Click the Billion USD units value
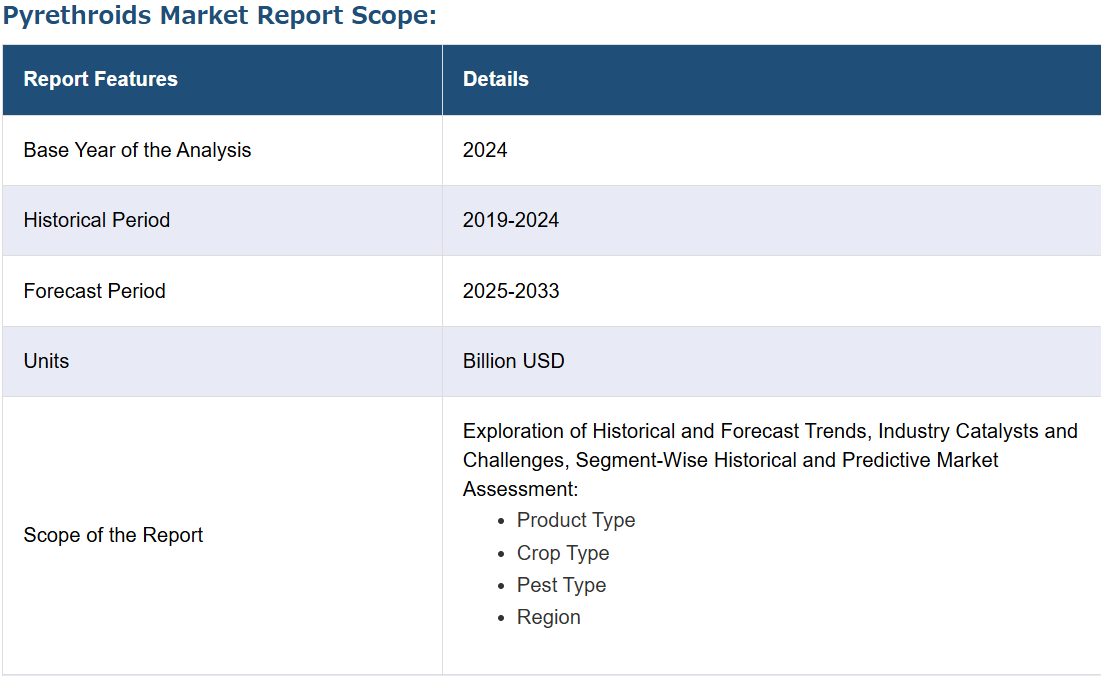This screenshot has width=1101, height=676. pos(514,361)
